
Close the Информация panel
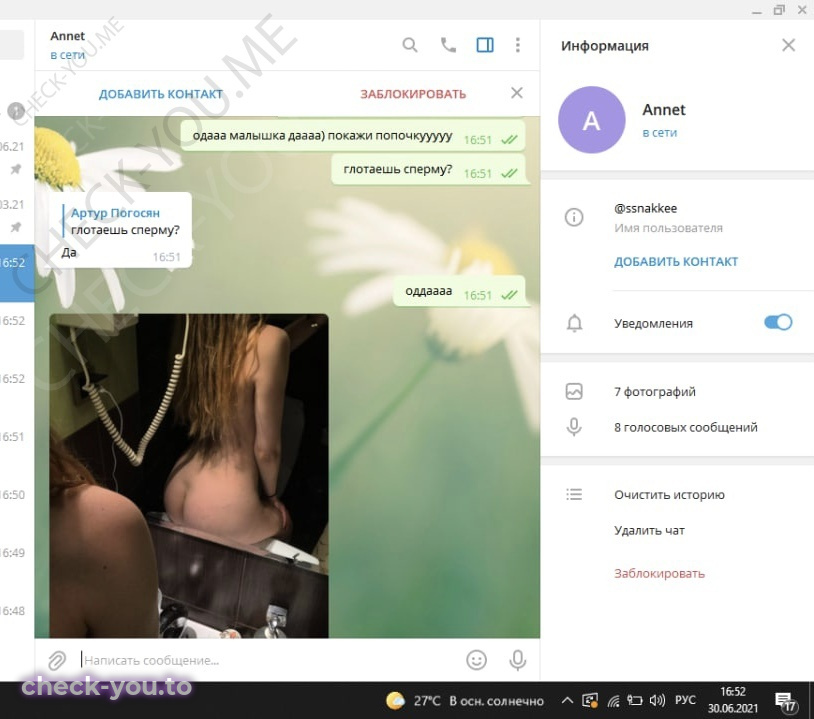788,45
